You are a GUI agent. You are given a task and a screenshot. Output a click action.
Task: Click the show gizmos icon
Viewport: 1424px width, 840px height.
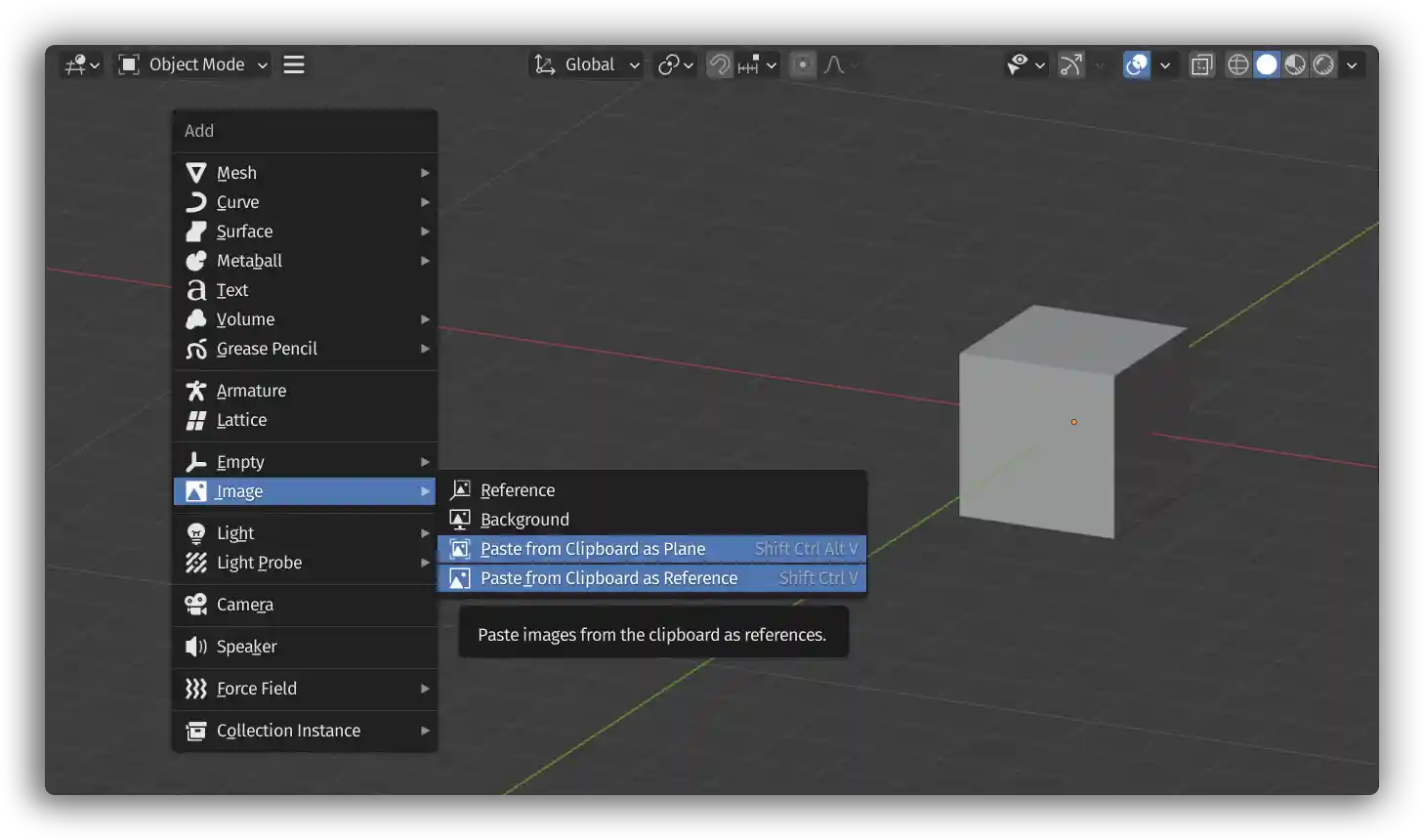point(1070,64)
